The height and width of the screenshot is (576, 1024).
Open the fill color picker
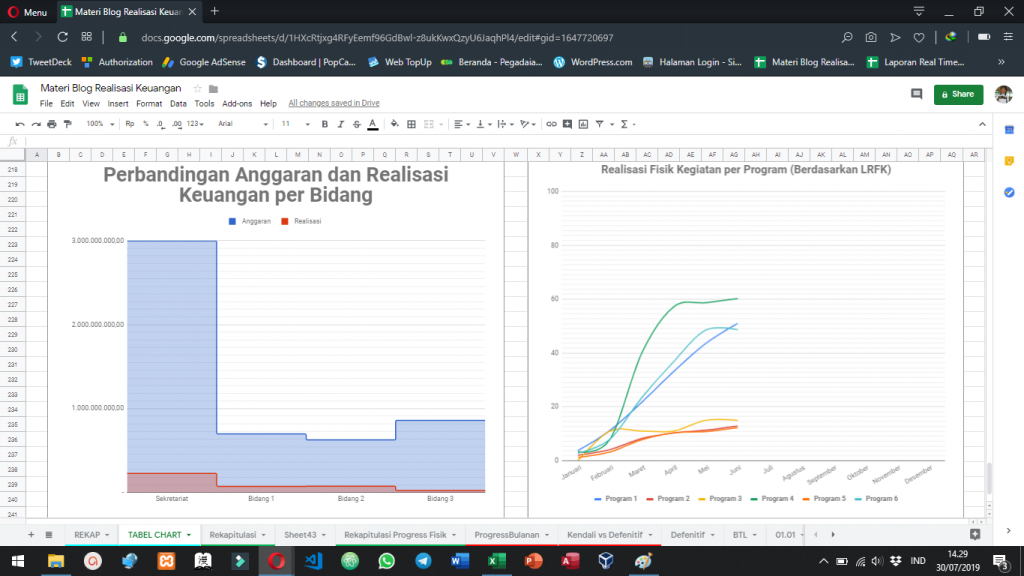point(395,124)
